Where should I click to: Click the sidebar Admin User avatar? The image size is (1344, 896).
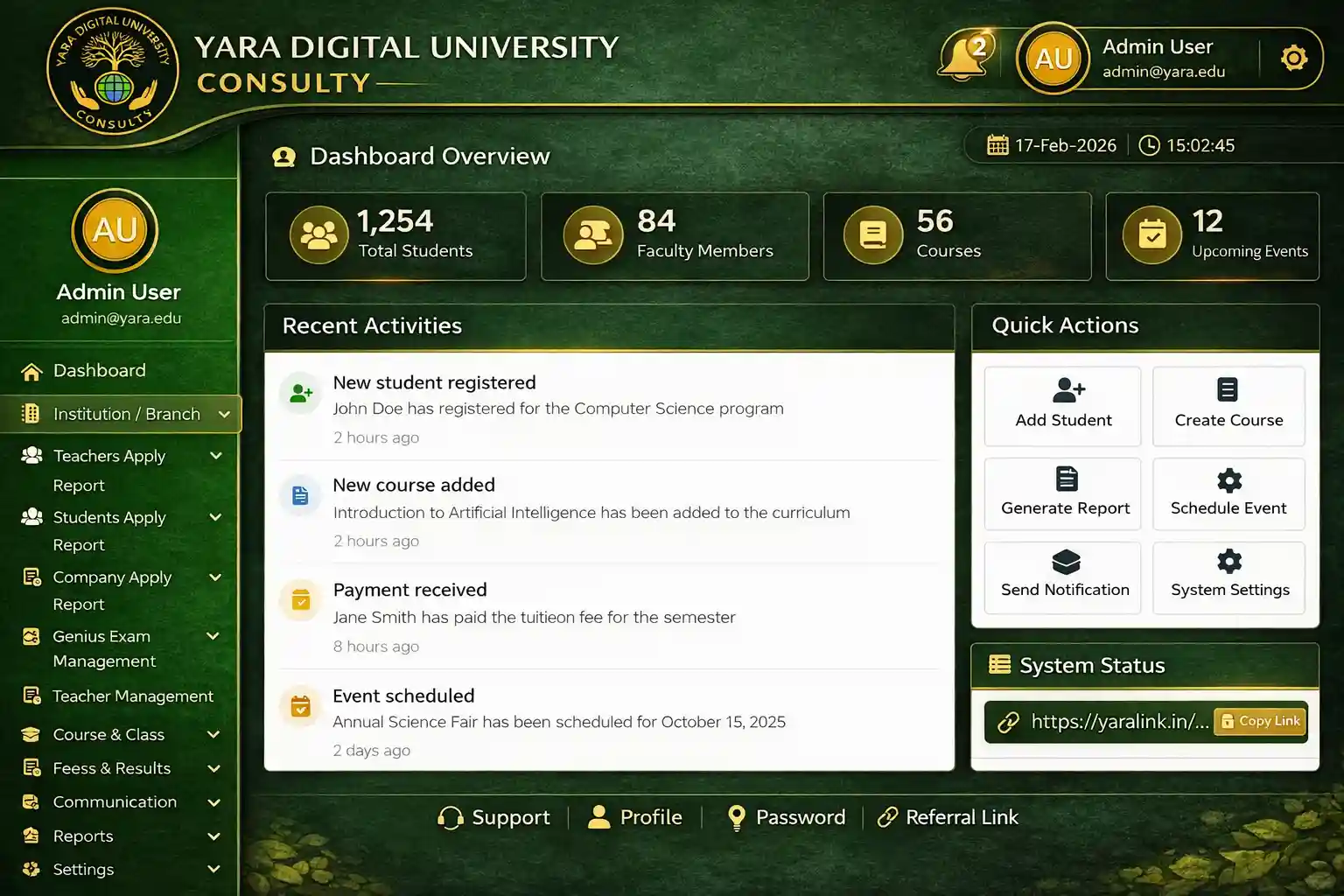point(115,230)
